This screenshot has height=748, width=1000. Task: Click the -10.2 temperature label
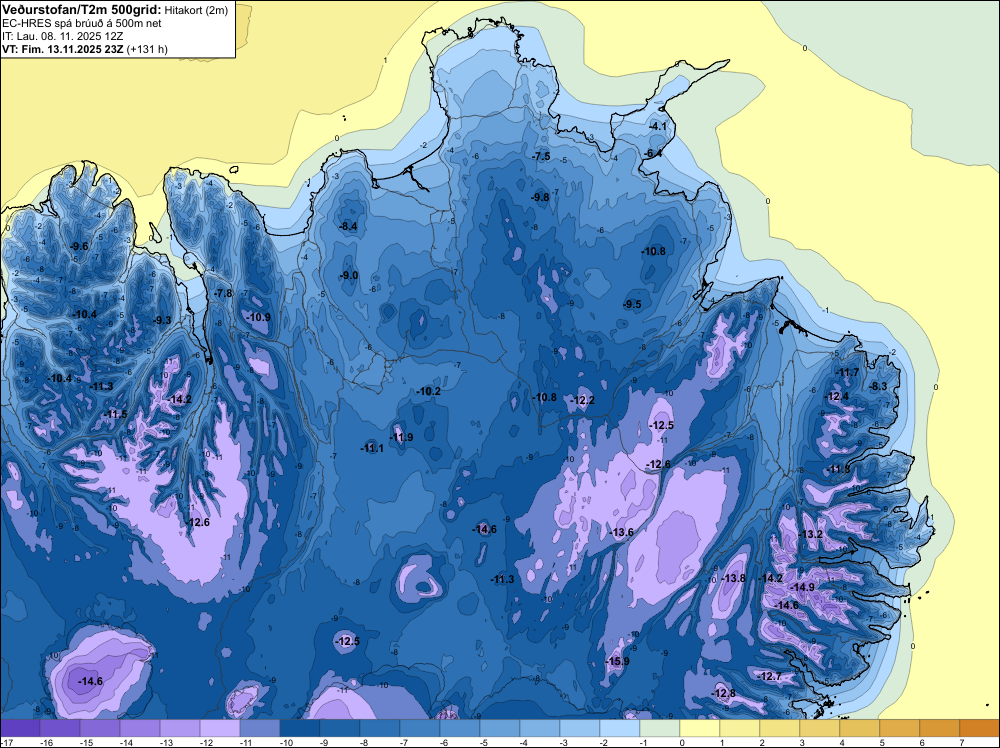(428, 391)
